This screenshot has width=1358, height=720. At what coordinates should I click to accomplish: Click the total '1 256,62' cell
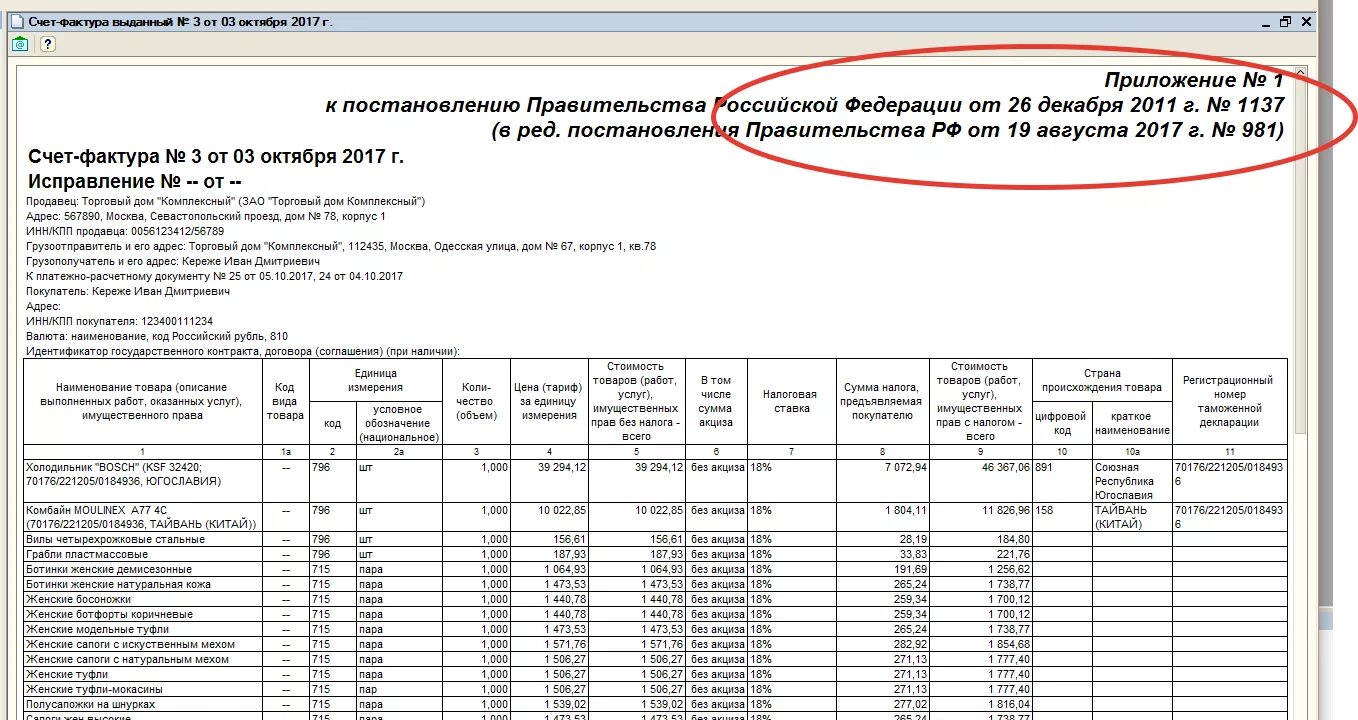point(980,569)
